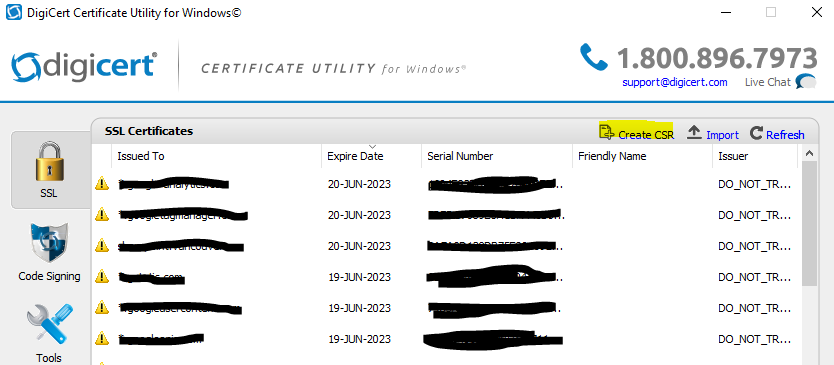Click the Live Chat text link
The height and width of the screenshot is (365, 834).
click(768, 82)
